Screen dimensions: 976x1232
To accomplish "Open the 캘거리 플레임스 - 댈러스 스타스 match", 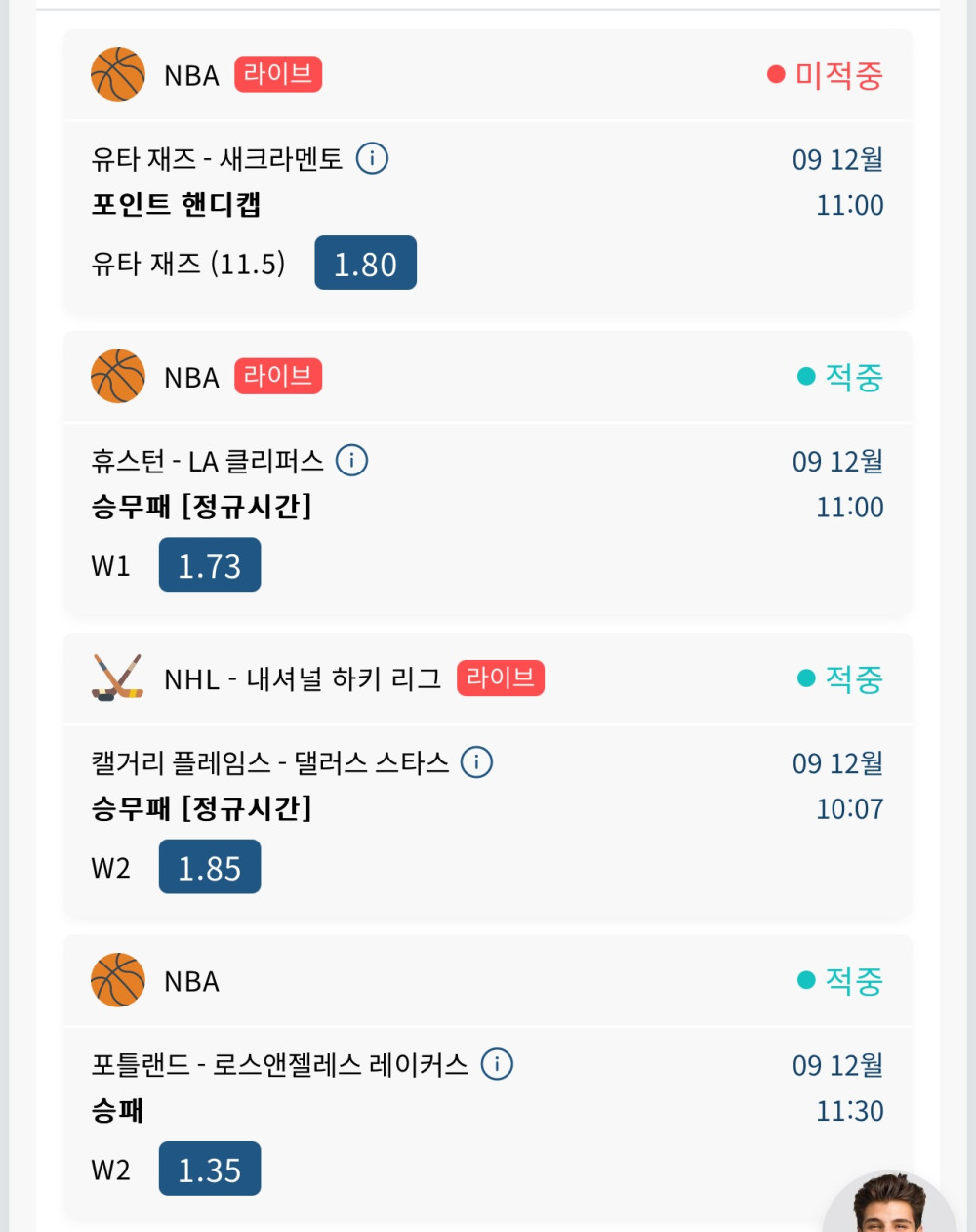I will [x=269, y=762].
